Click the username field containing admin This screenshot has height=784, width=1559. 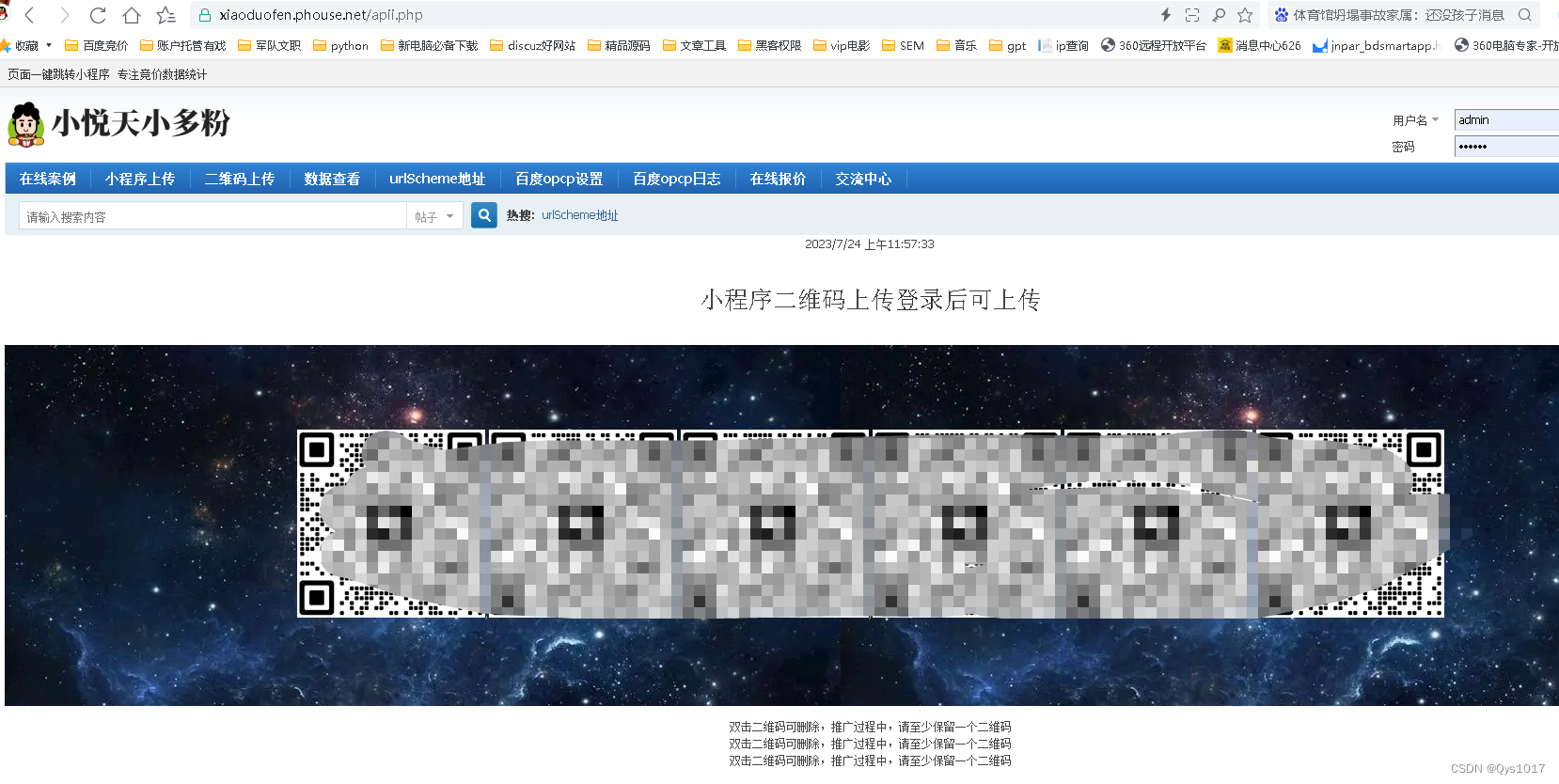(1506, 119)
